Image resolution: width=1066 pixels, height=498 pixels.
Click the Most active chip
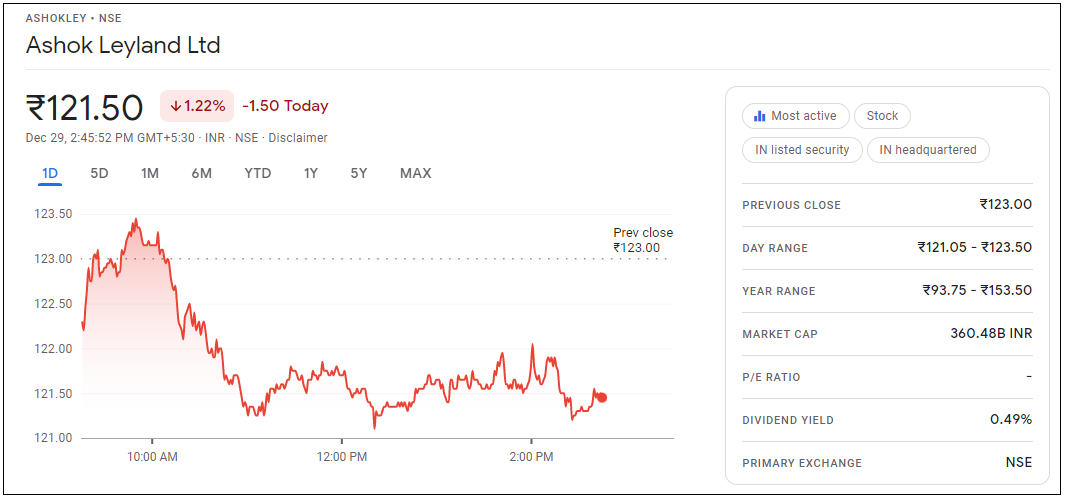point(796,116)
